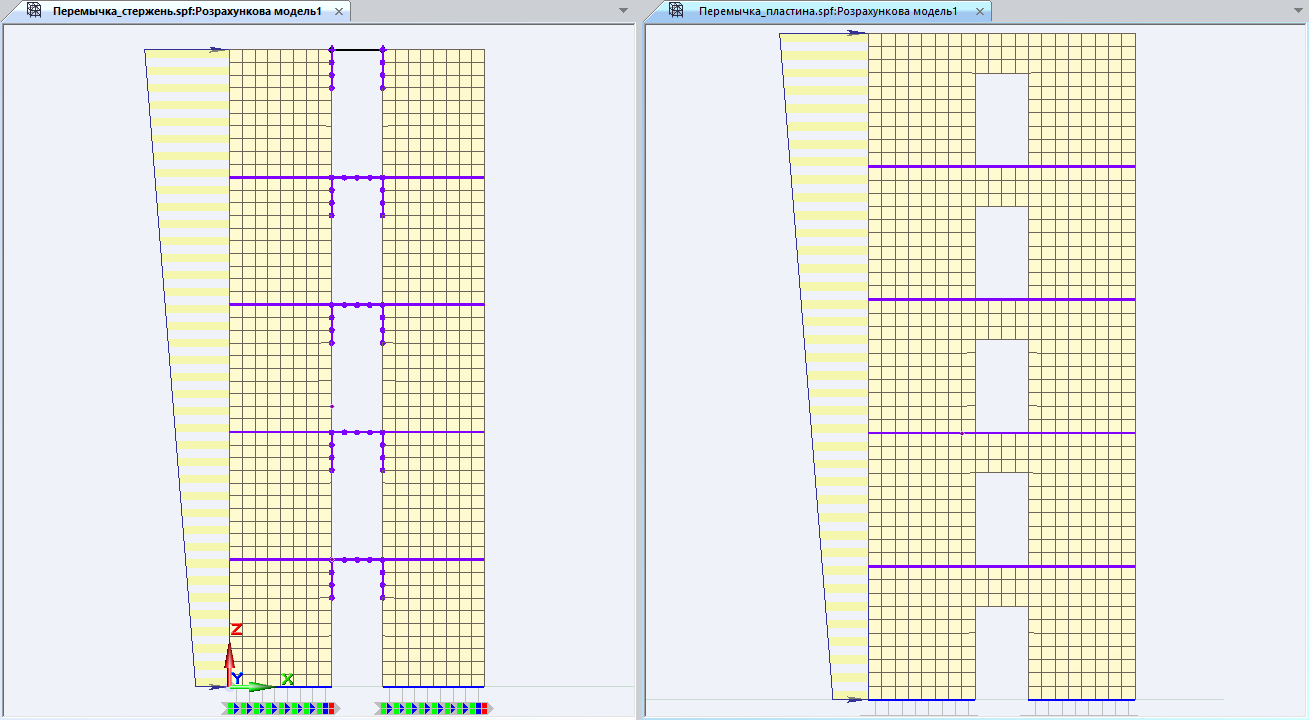Viewport: 1309px width, 720px height.
Task: Select the red Z axis arrow
Action: point(231,657)
